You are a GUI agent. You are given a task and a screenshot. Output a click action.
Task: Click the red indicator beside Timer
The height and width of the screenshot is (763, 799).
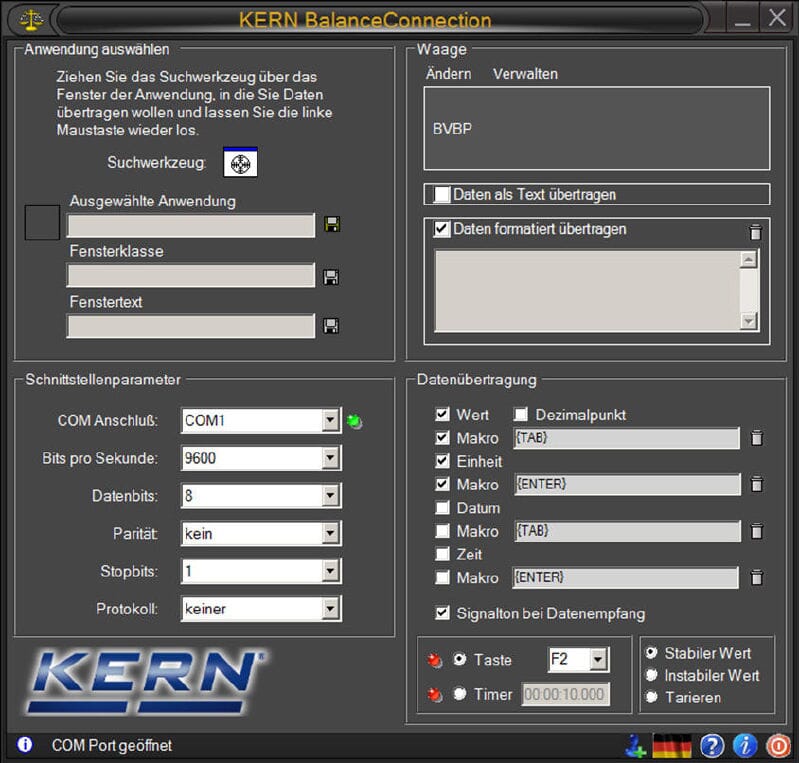click(x=435, y=695)
